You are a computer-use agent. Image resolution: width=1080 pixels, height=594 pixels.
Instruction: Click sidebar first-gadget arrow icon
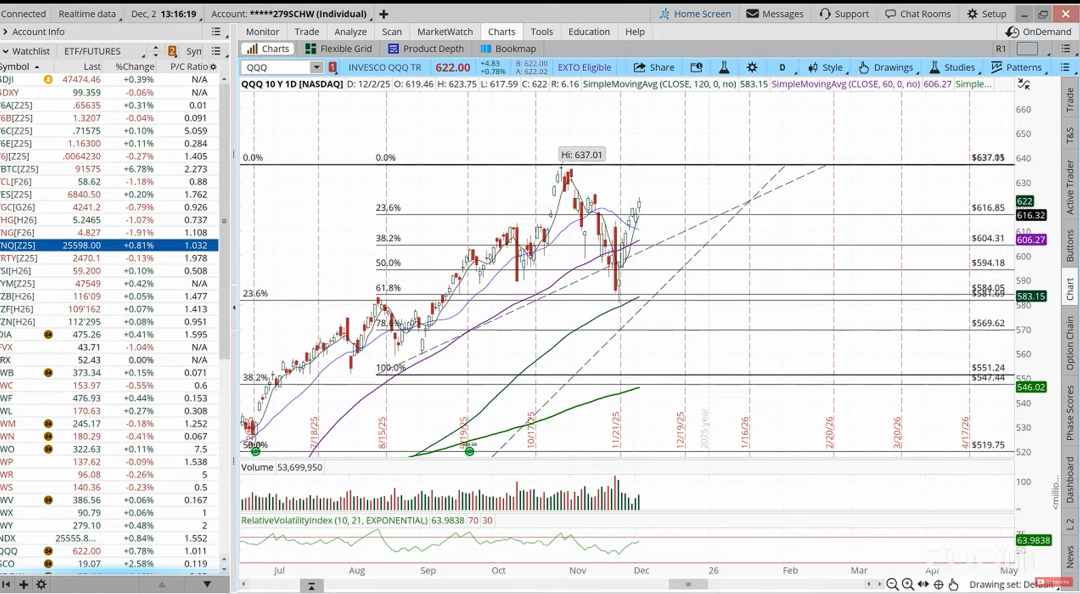(8, 584)
